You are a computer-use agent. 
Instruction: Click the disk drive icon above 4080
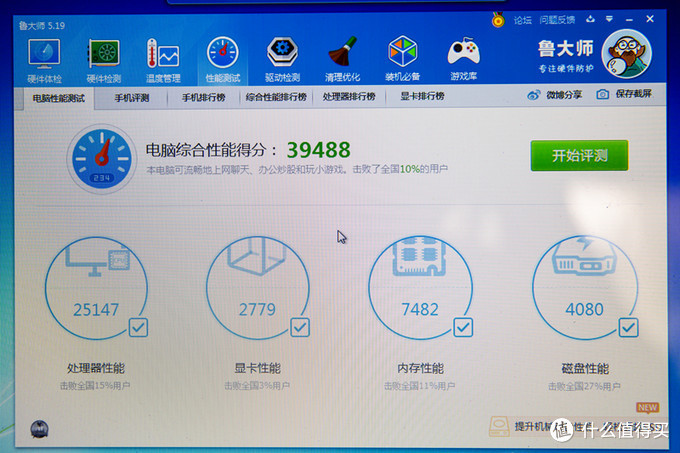tap(584, 257)
